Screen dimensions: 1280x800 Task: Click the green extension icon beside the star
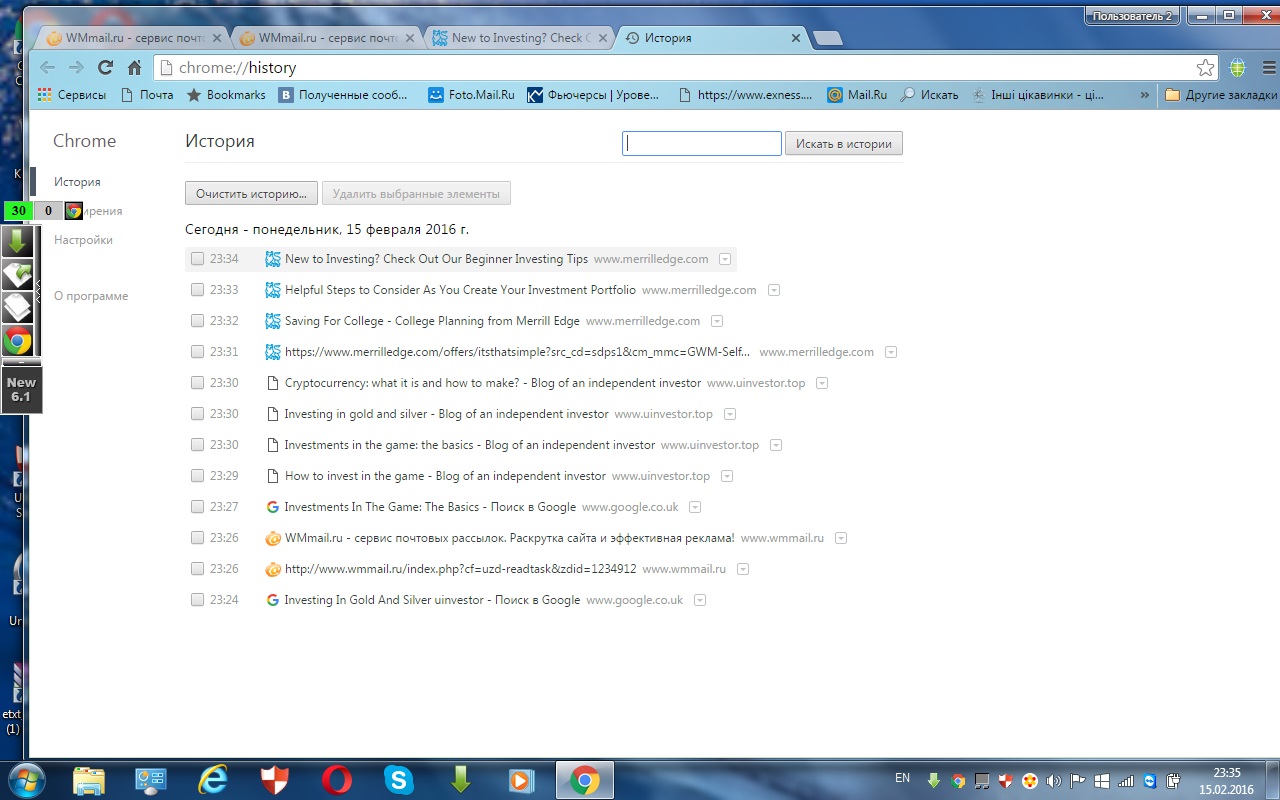point(1237,68)
